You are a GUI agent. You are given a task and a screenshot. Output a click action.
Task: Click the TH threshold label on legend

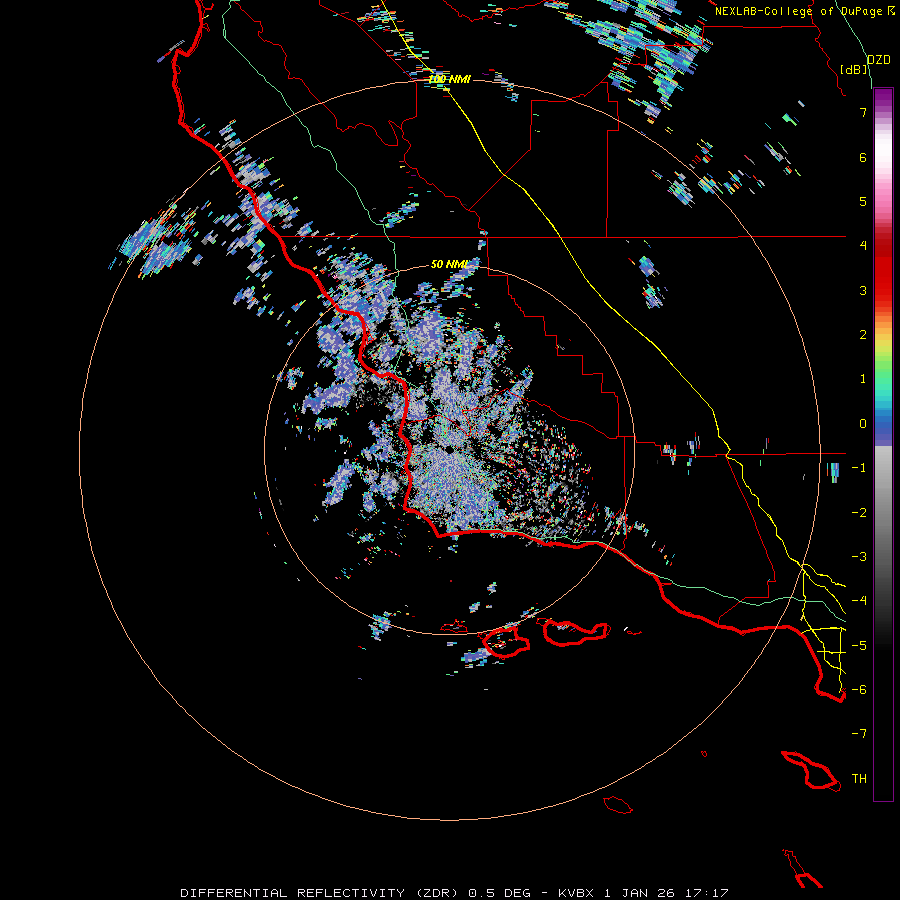point(859,779)
